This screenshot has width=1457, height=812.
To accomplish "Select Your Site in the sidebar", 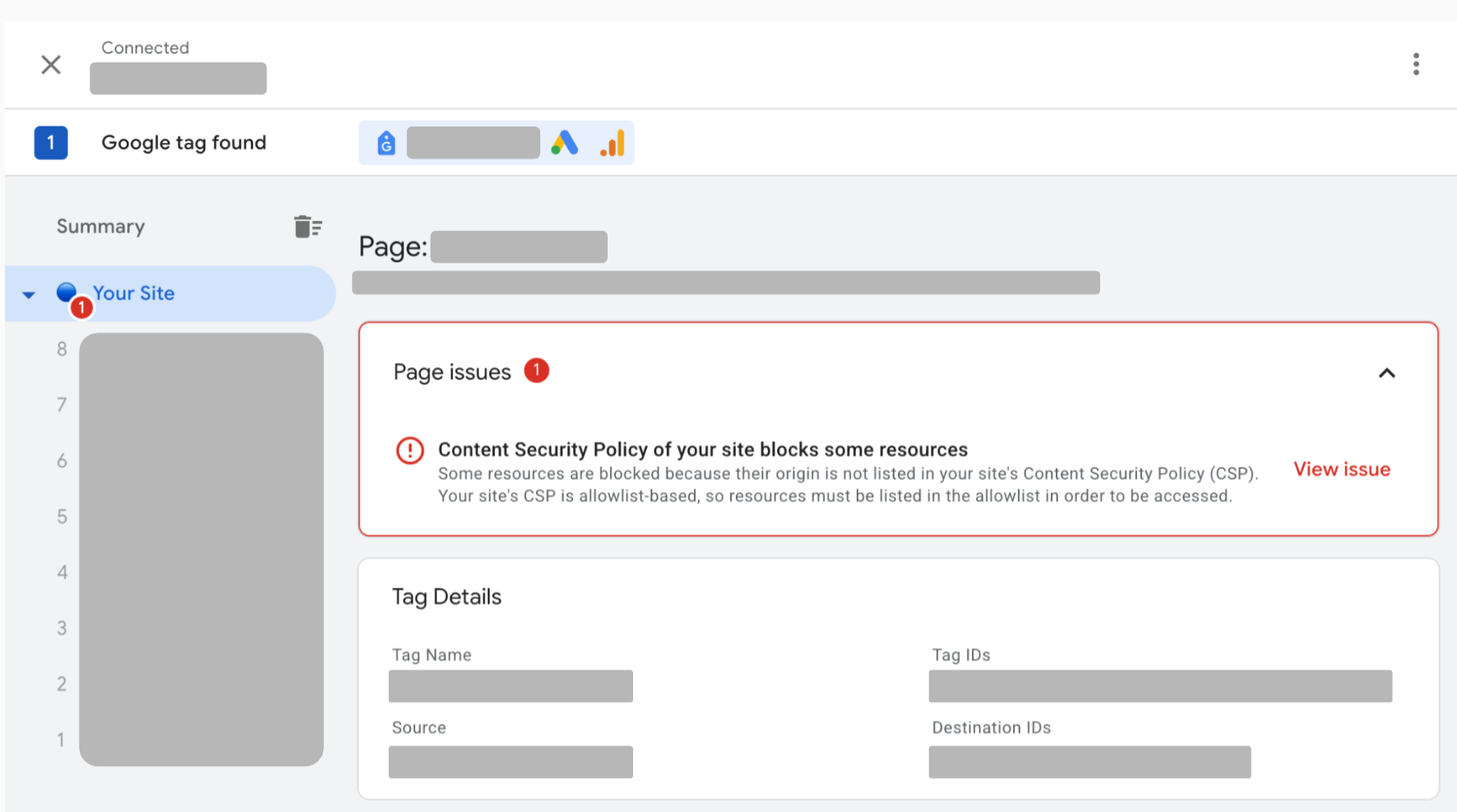I will point(134,293).
